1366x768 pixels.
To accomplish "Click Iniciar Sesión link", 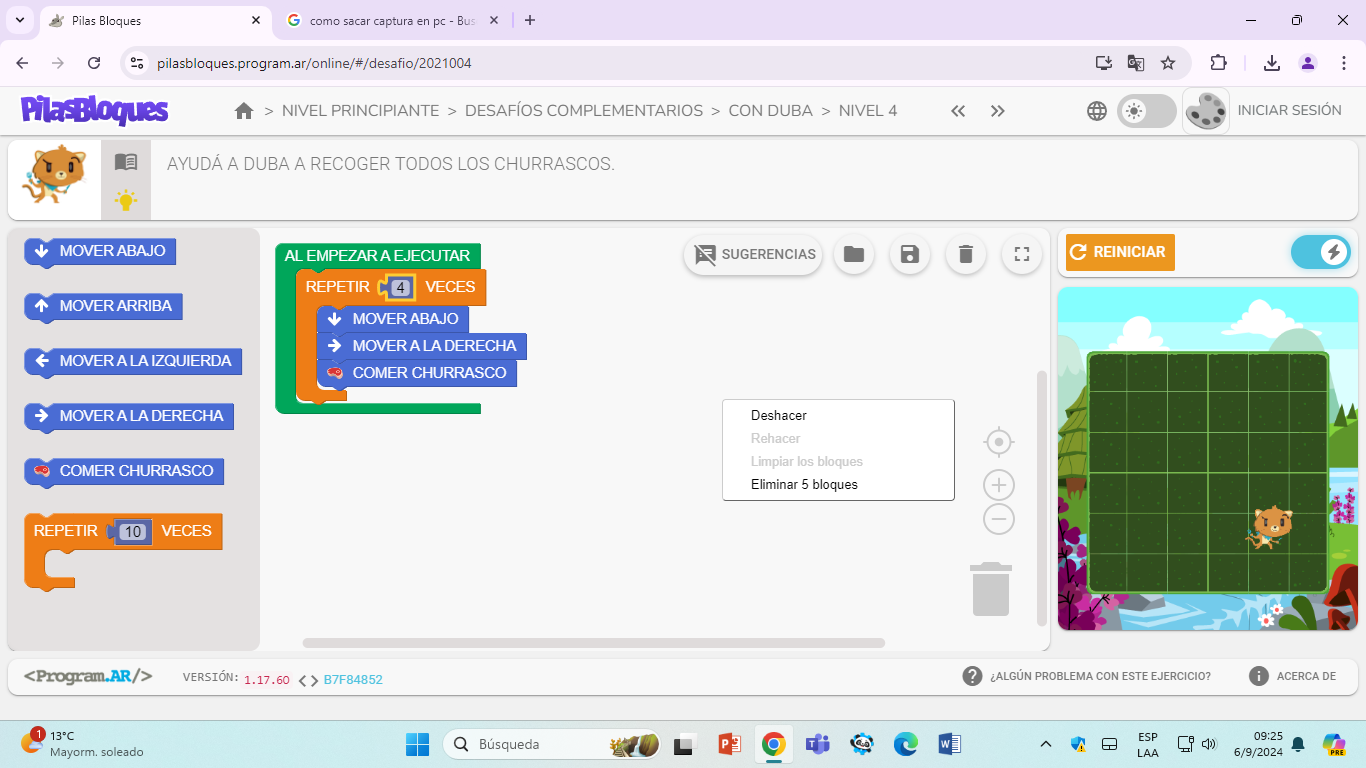I will tap(1289, 111).
